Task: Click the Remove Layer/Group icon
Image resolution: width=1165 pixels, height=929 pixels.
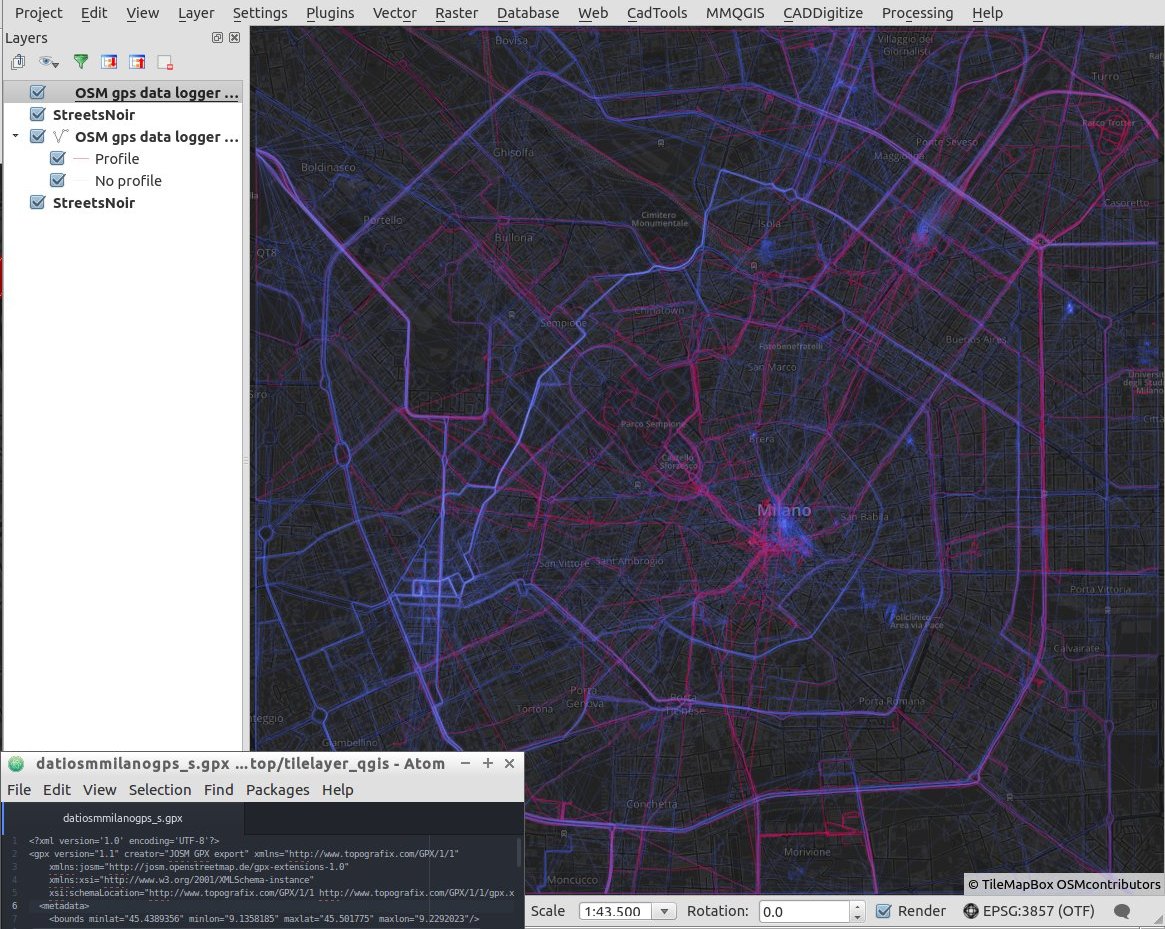Action: pyautogui.click(x=165, y=63)
